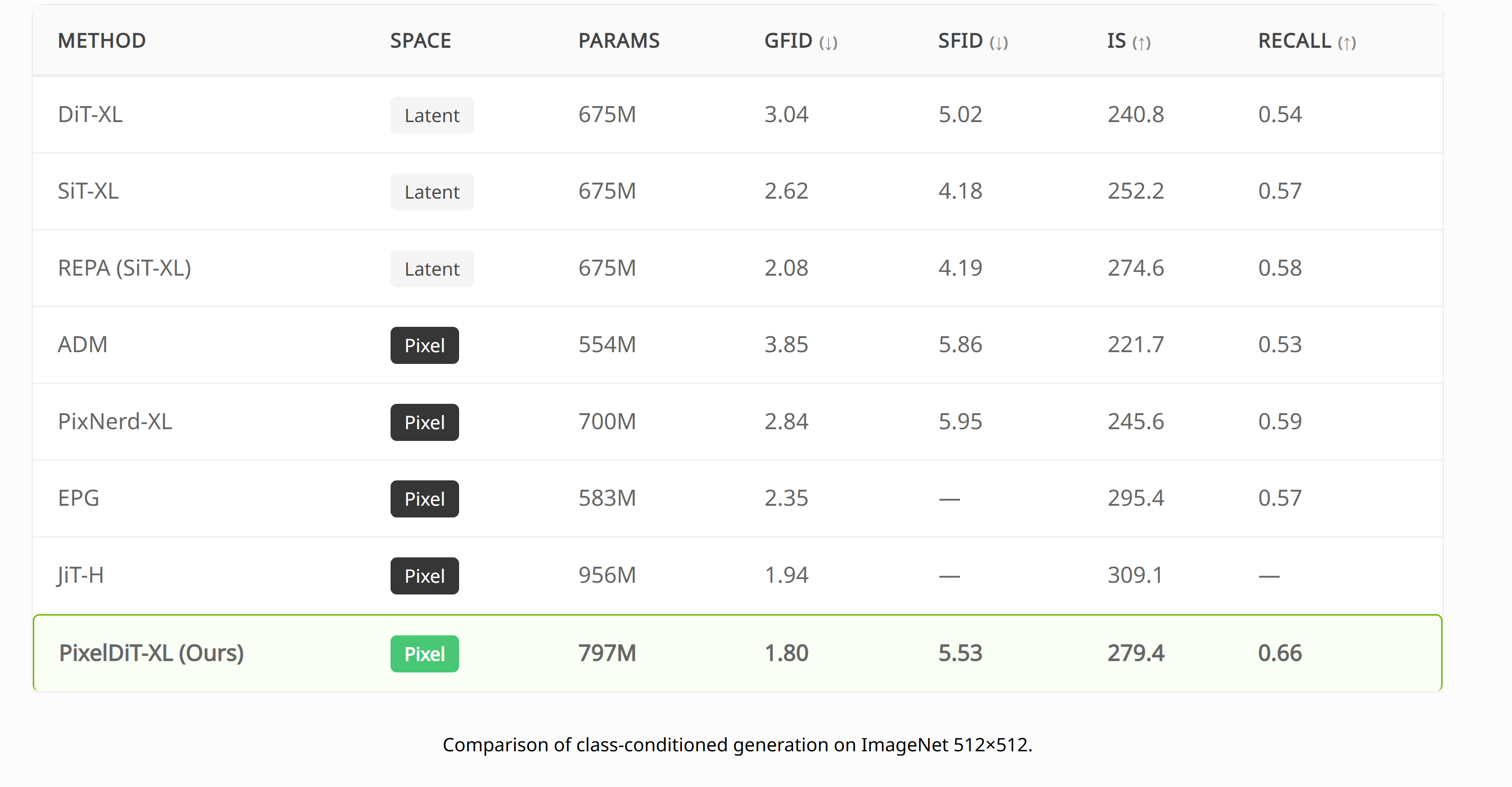Click the SPACE column header
Image resolution: width=1512 pixels, height=787 pixels.
click(420, 40)
